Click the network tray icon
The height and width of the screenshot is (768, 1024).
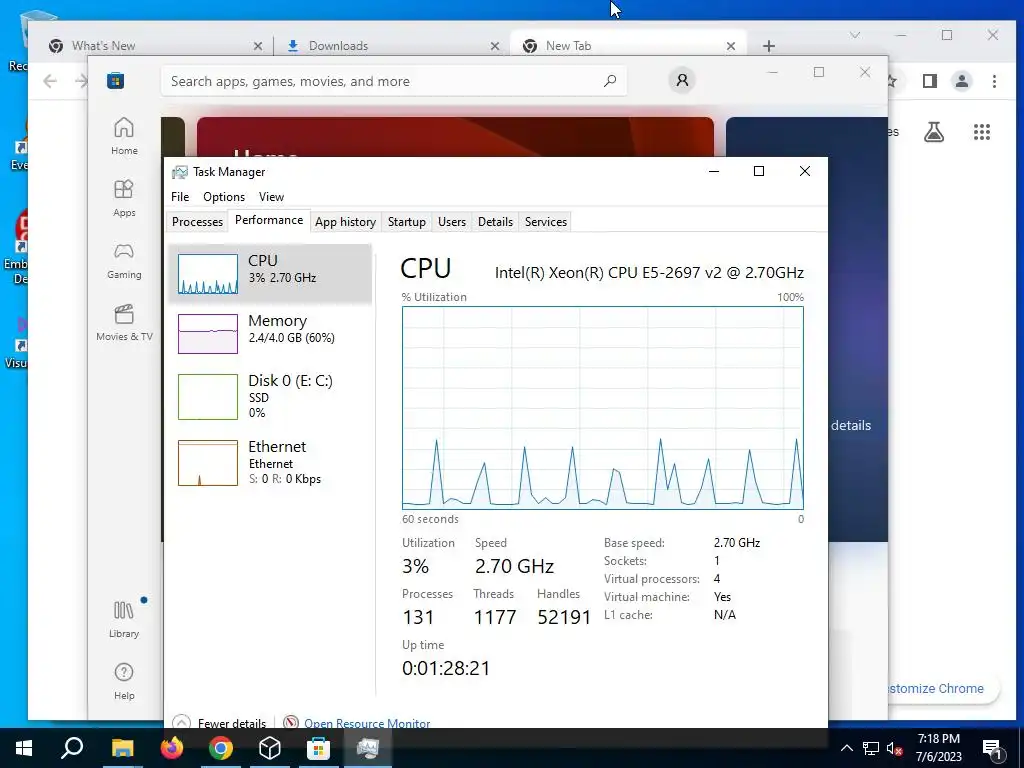(x=871, y=748)
